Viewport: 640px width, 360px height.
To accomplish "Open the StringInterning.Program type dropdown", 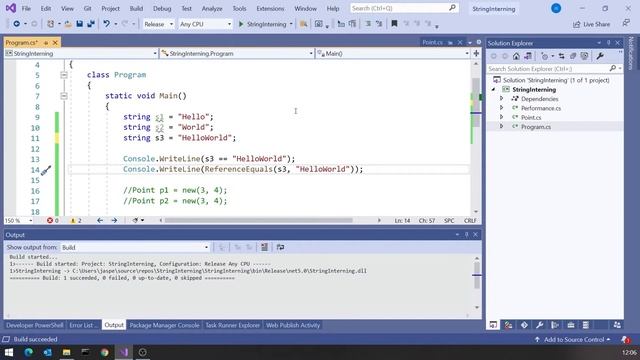I will (x=237, y=53).
